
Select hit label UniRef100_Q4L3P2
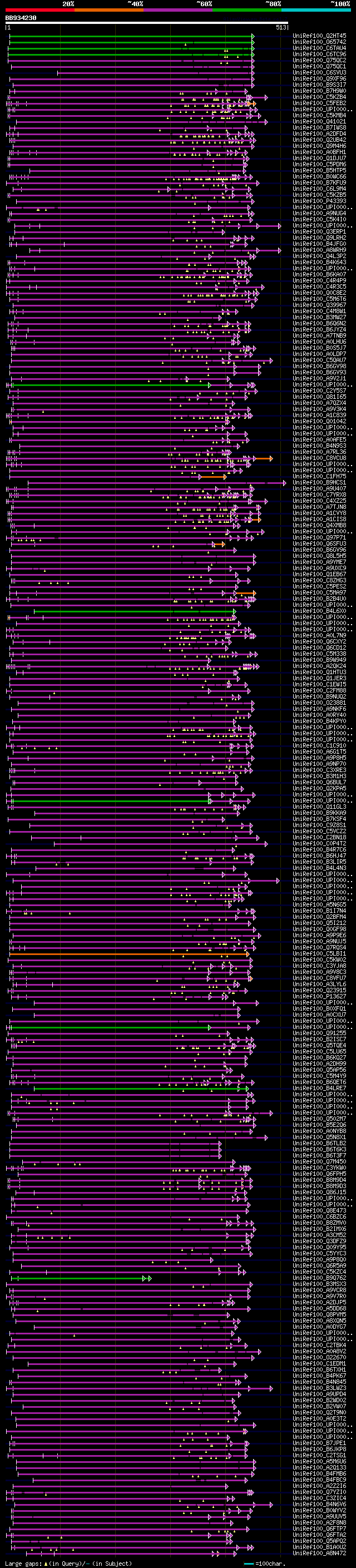click(319, 256)
